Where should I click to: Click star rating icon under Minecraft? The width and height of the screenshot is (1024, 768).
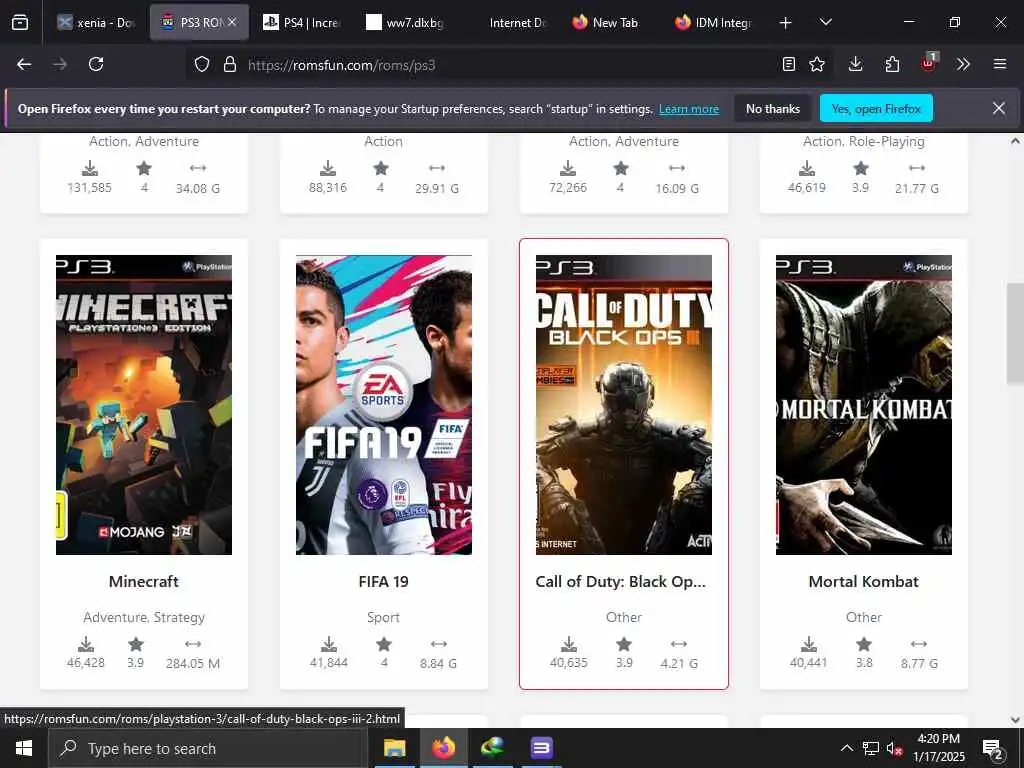[x=136, y=645]
